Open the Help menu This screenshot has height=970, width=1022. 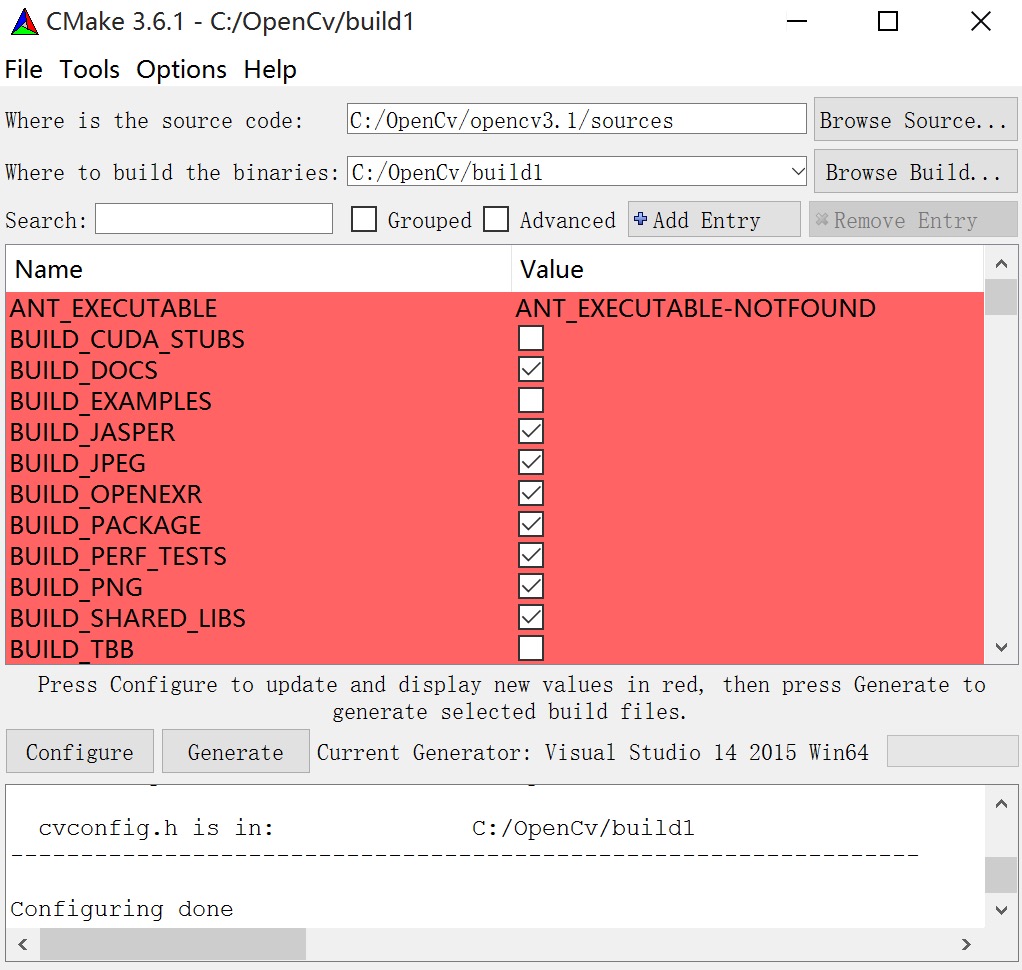pyautogui.click(x=270, y=69)
